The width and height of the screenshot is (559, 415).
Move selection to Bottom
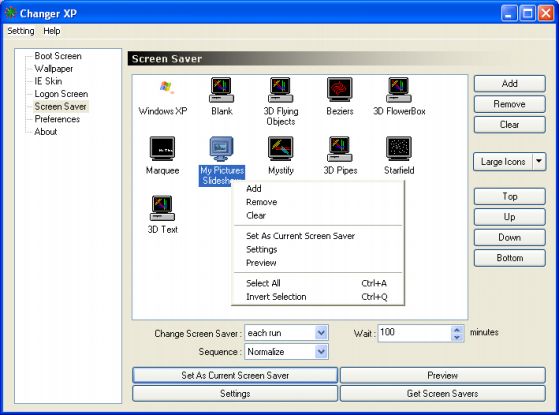(x=509, y=258)
